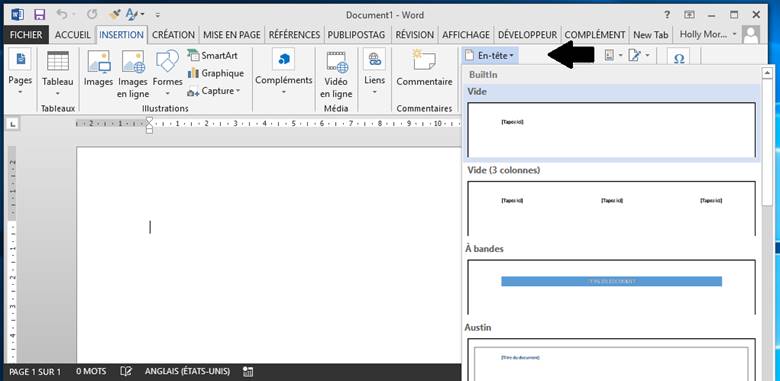Image resolution: width=780 pixels, height=381 pixels.
Task: Choose the À bandes header thumbnail
Action: pyautogui.click(x=611, y=287)
